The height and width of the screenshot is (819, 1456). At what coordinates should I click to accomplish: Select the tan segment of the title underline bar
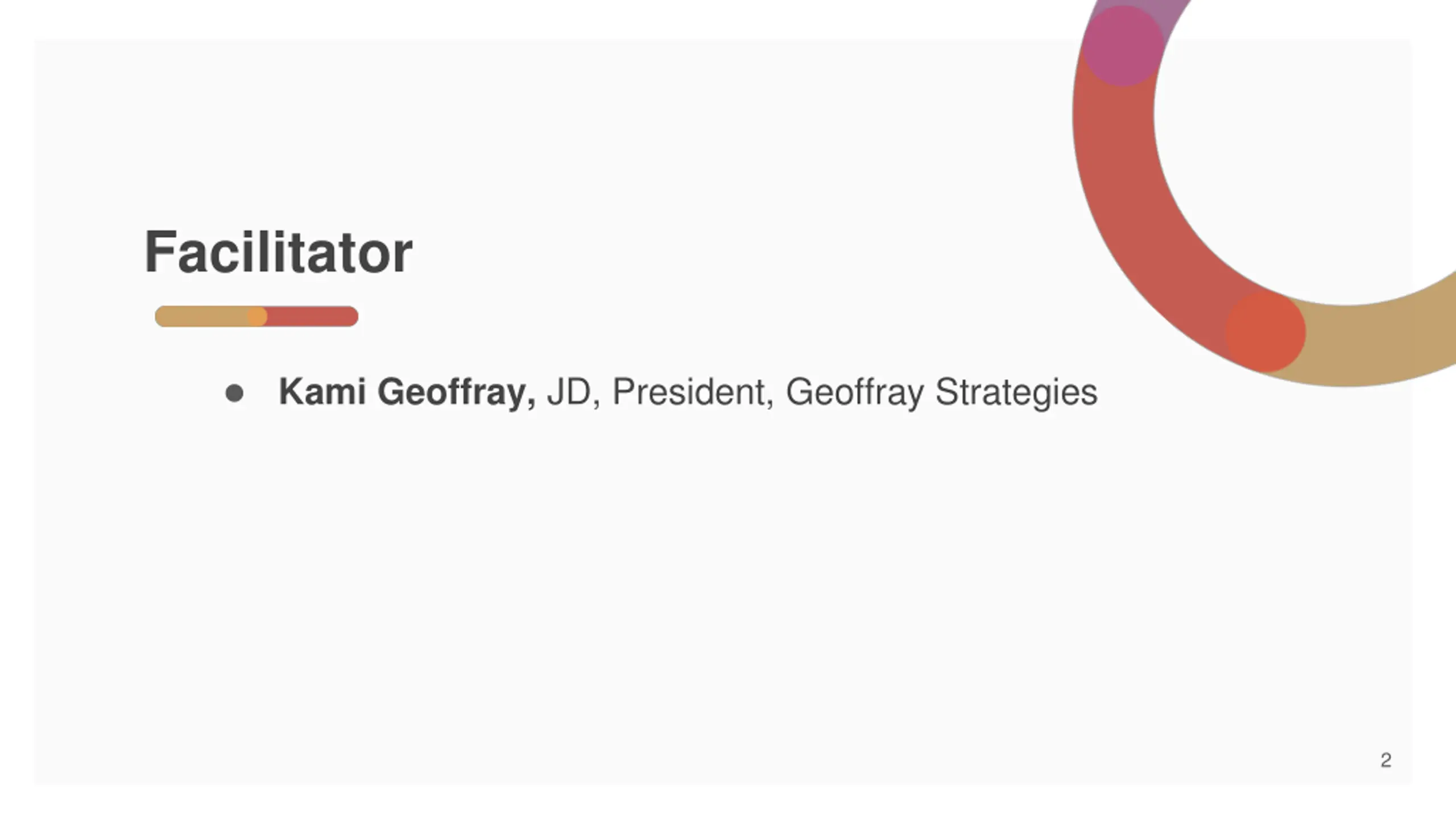pyautogui.click(x=201, y=316)
